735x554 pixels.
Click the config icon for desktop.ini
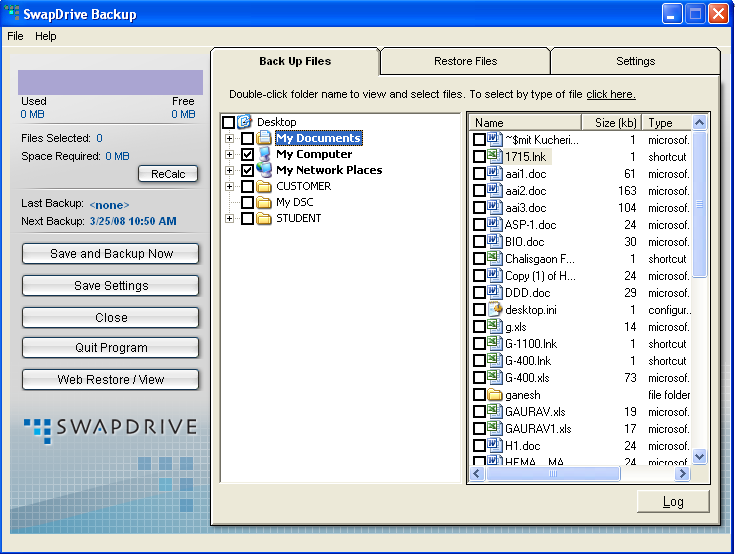coord(495,309)
